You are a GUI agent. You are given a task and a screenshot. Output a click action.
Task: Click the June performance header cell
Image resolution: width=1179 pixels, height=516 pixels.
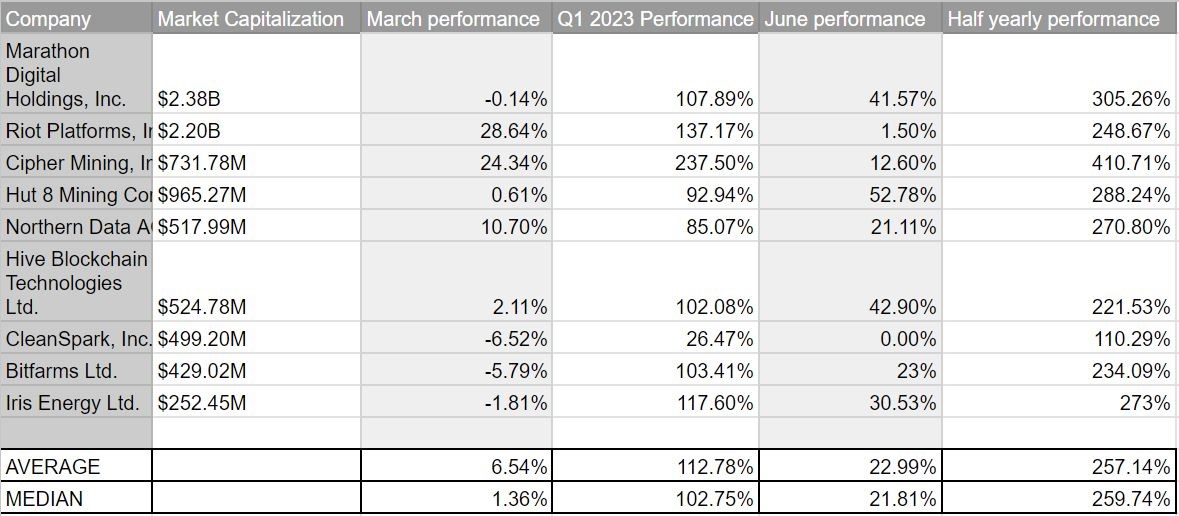point(848,19)
